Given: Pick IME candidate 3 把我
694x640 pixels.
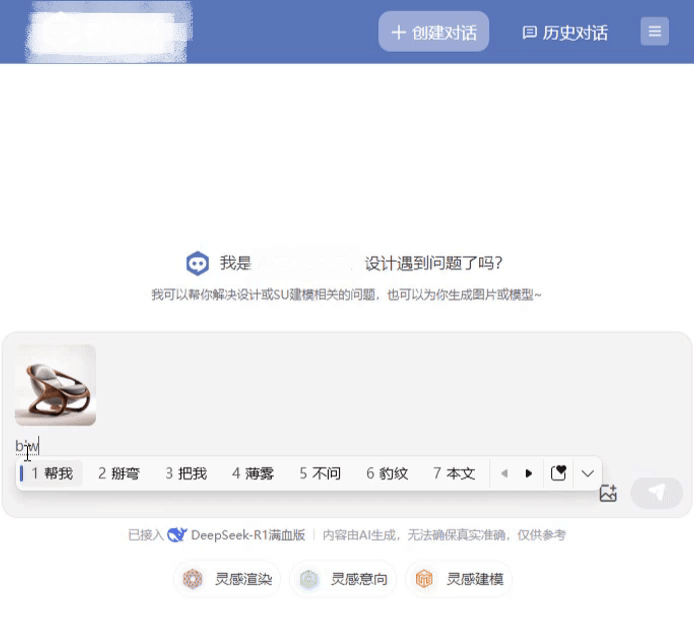Looking at the screenshot, I should (x=185, y=473).
